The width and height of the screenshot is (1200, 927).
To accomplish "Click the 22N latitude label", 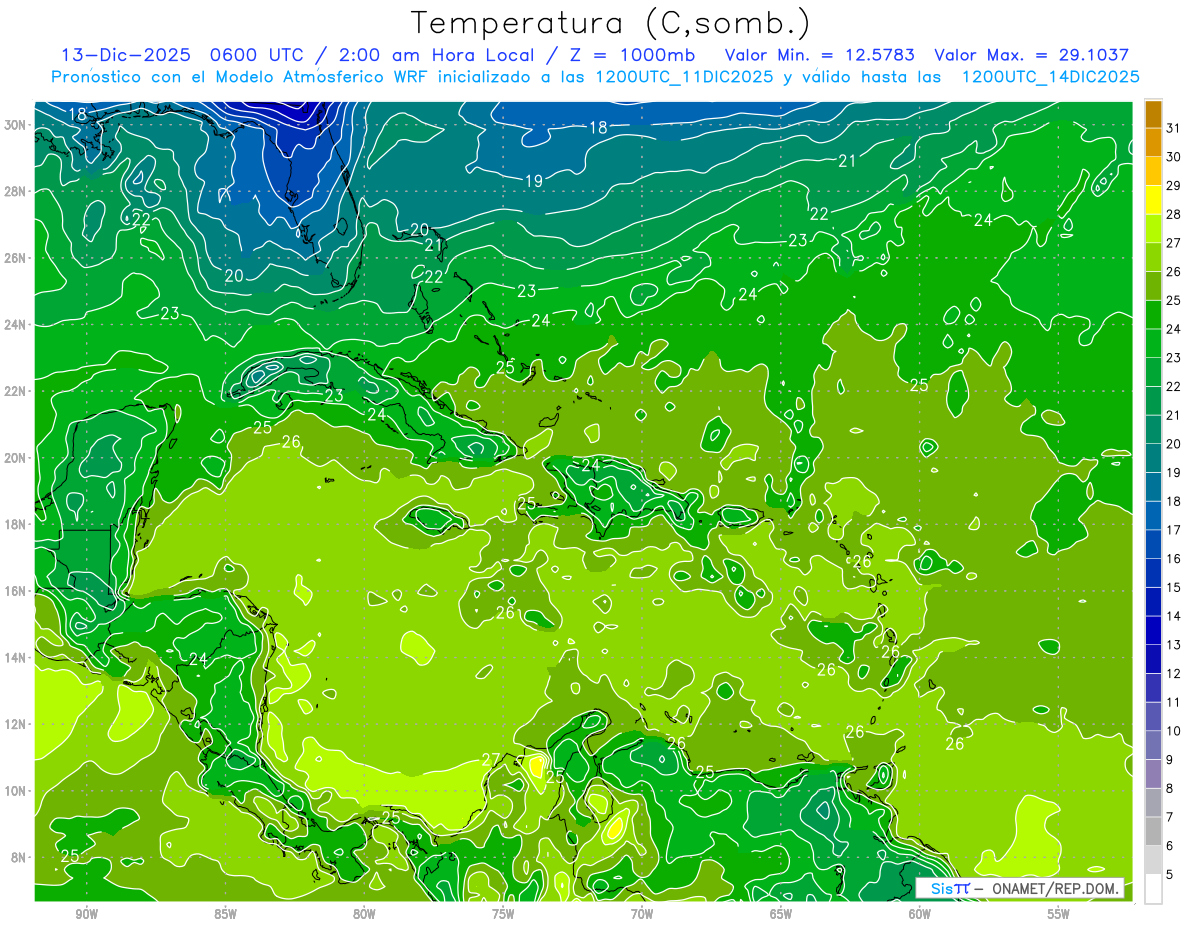I will (x=17, y=391).
